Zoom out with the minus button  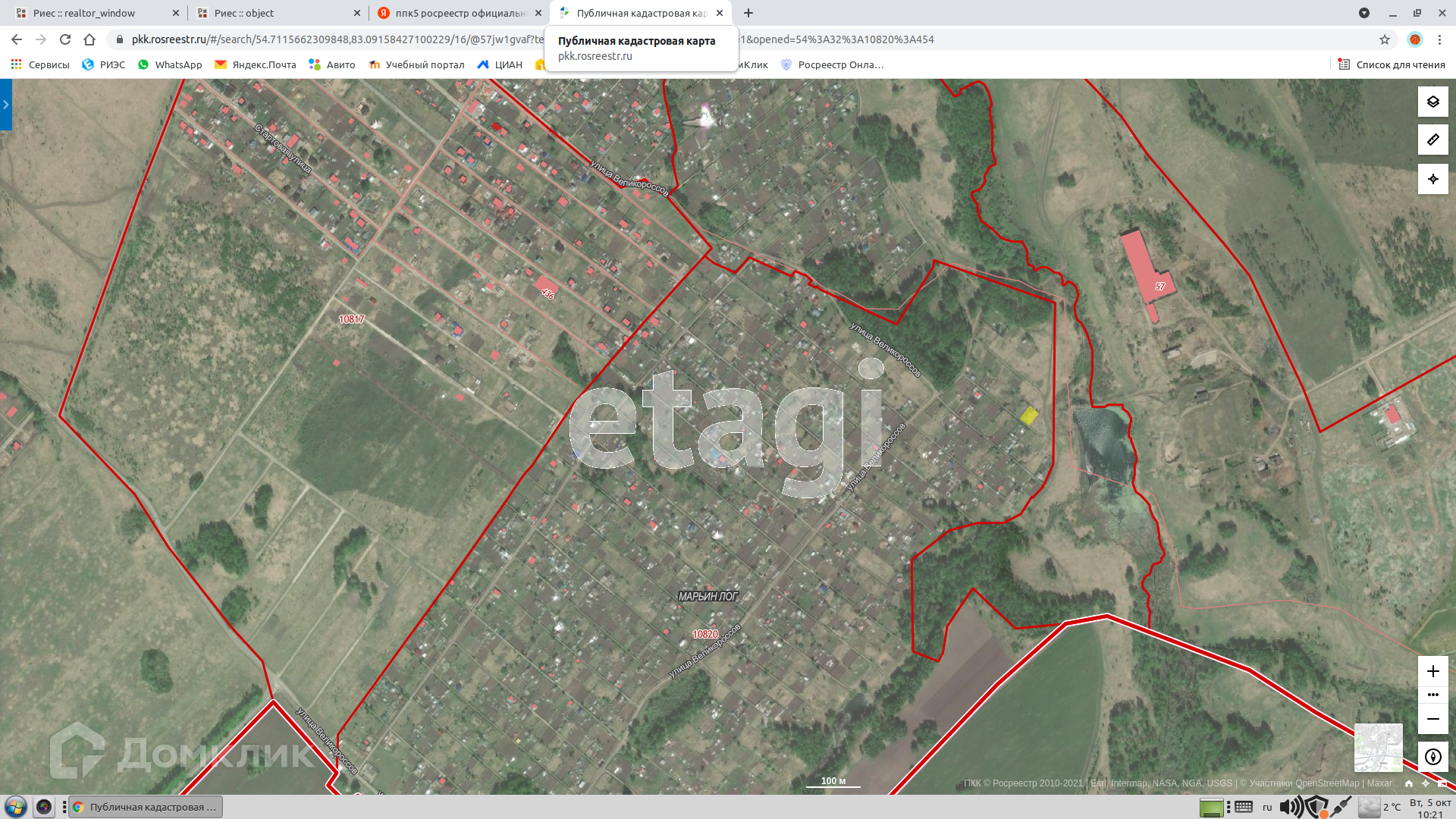point(1432,719)
